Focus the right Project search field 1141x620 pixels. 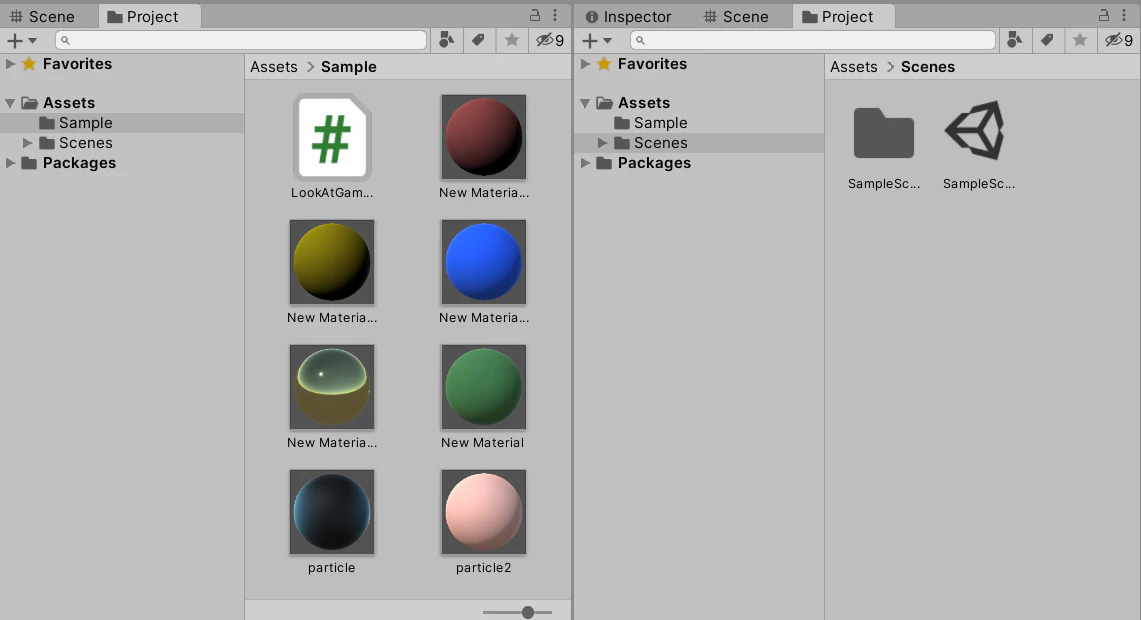click(x=813, y=40)
